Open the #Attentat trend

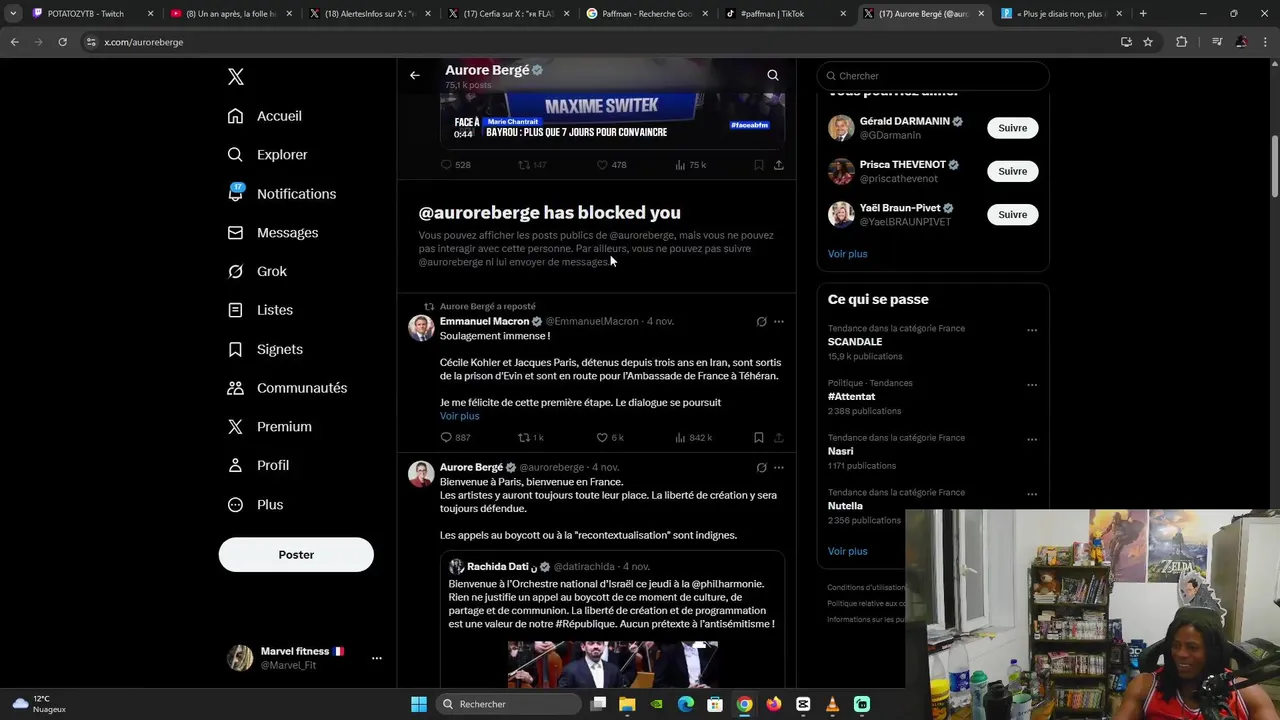[851, 397]
